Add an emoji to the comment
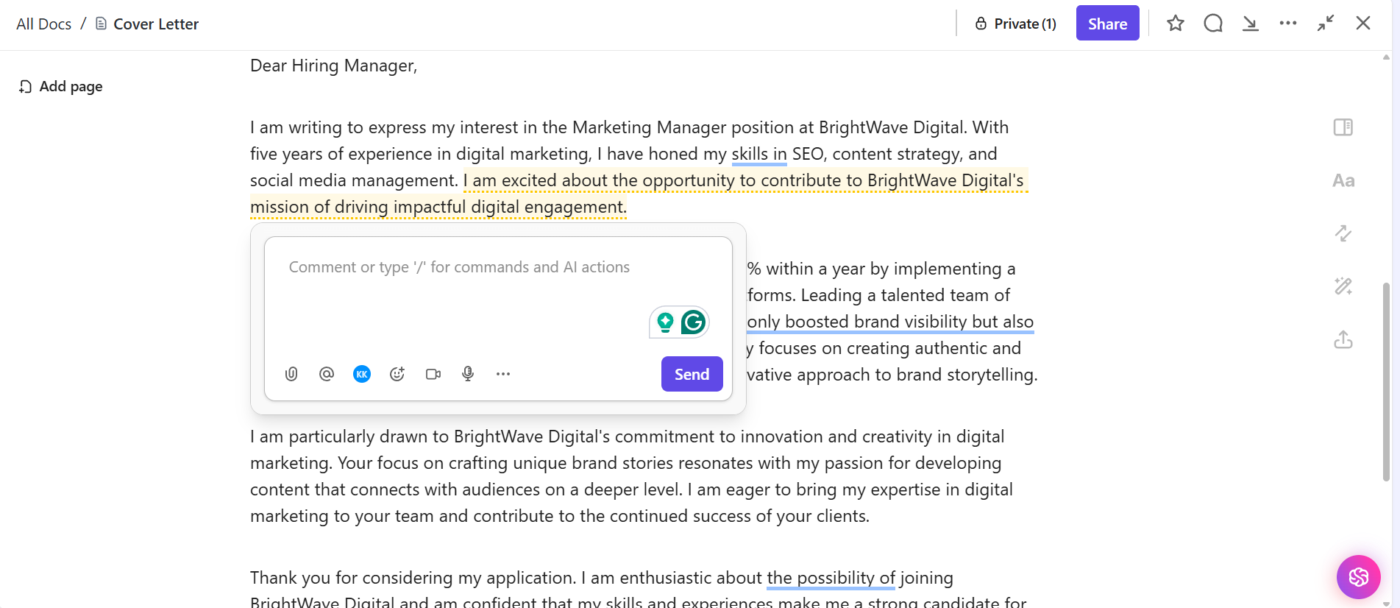This screenshot has width=1400, height=608. click(397, 374)
